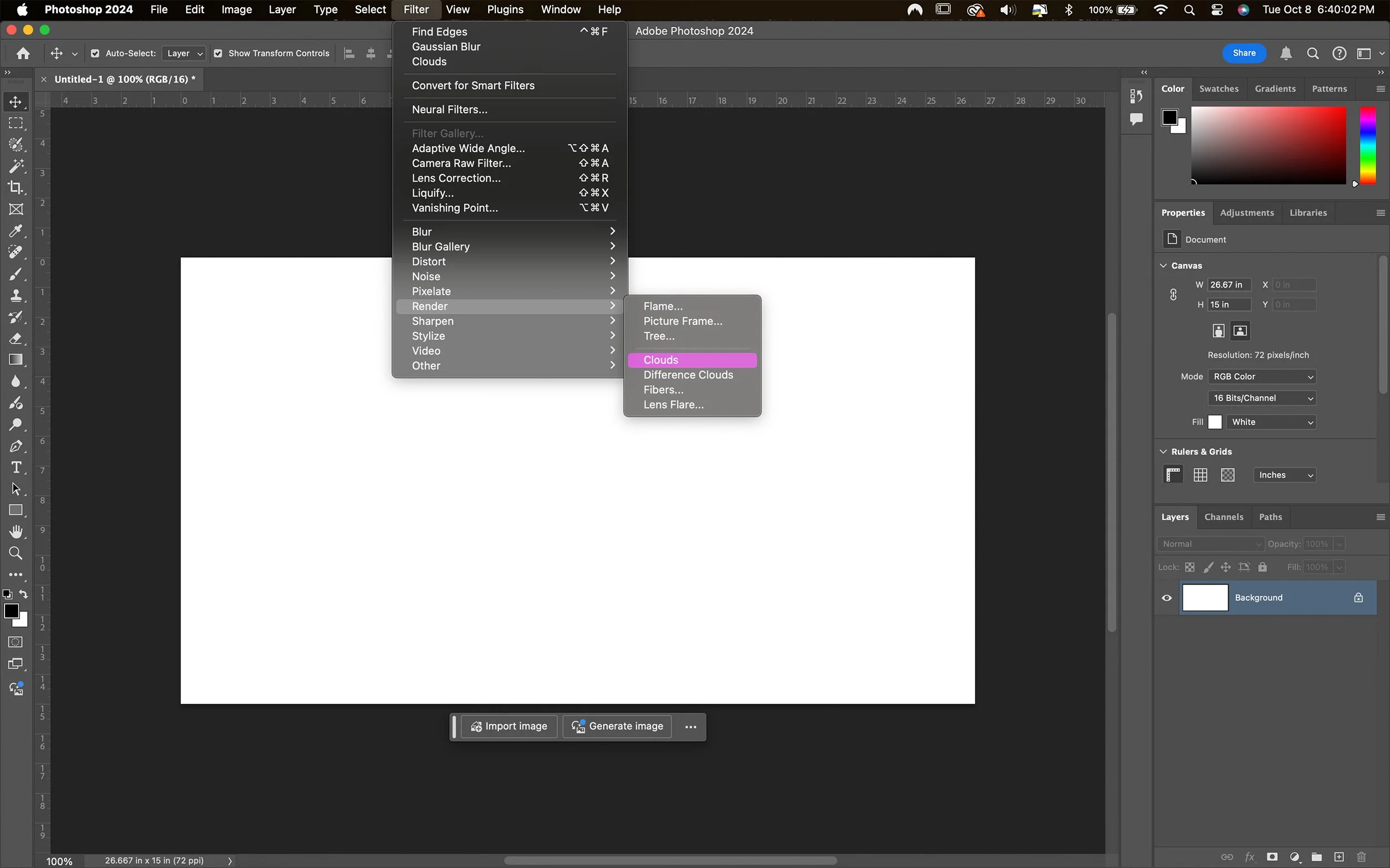Screen dimensions: 1390x868
Task: Toggle the Auto-Select checkbox
Action: [95, 53]
